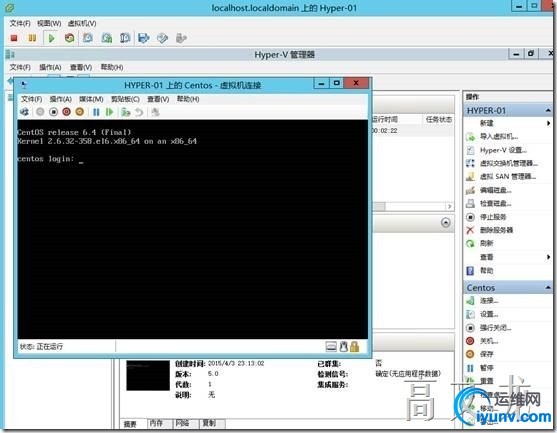Open 虚拟机(V) menu in outer Hyper-01 window

[82, 23]
